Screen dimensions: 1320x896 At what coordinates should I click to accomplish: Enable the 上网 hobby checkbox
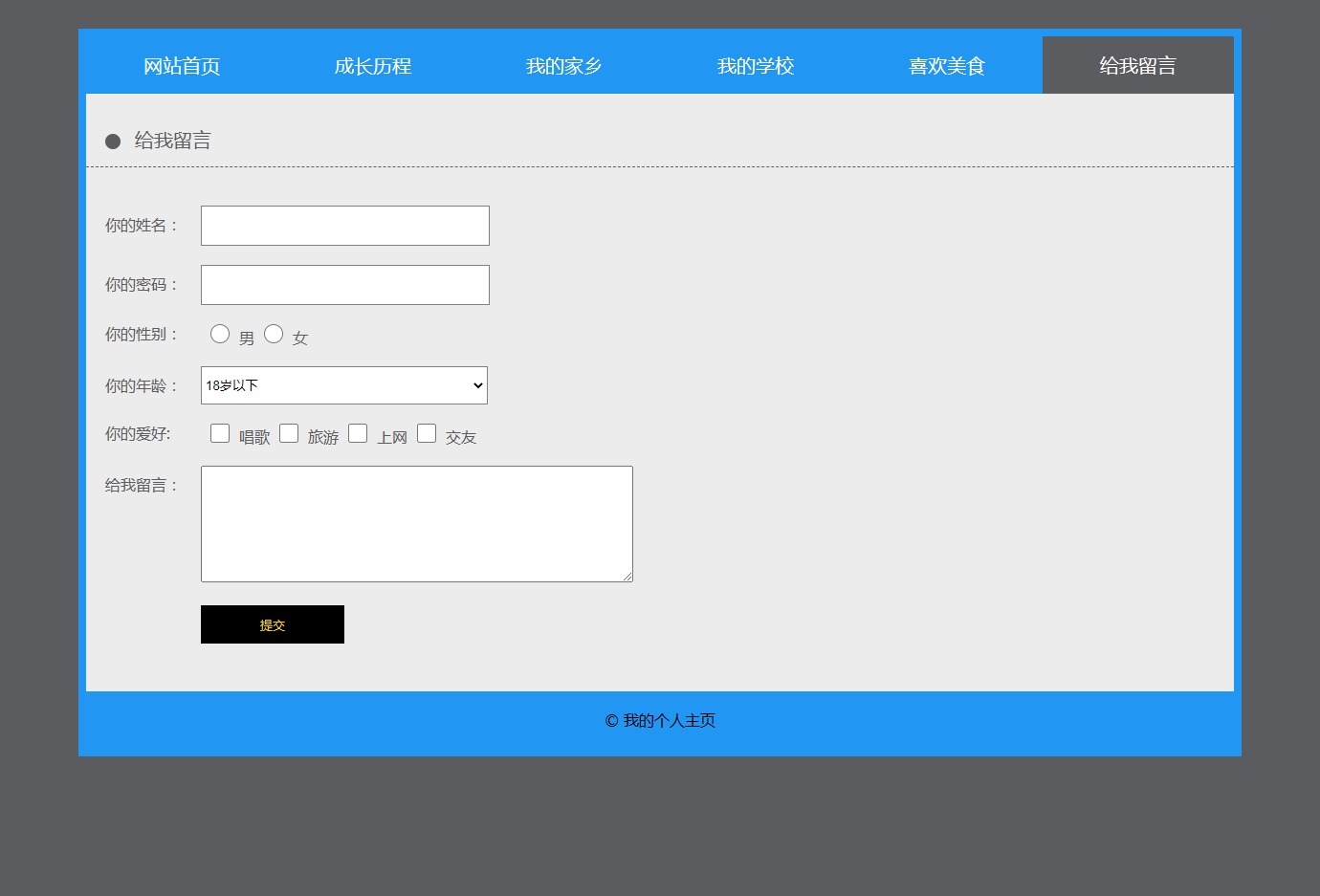tap(358, 433)
